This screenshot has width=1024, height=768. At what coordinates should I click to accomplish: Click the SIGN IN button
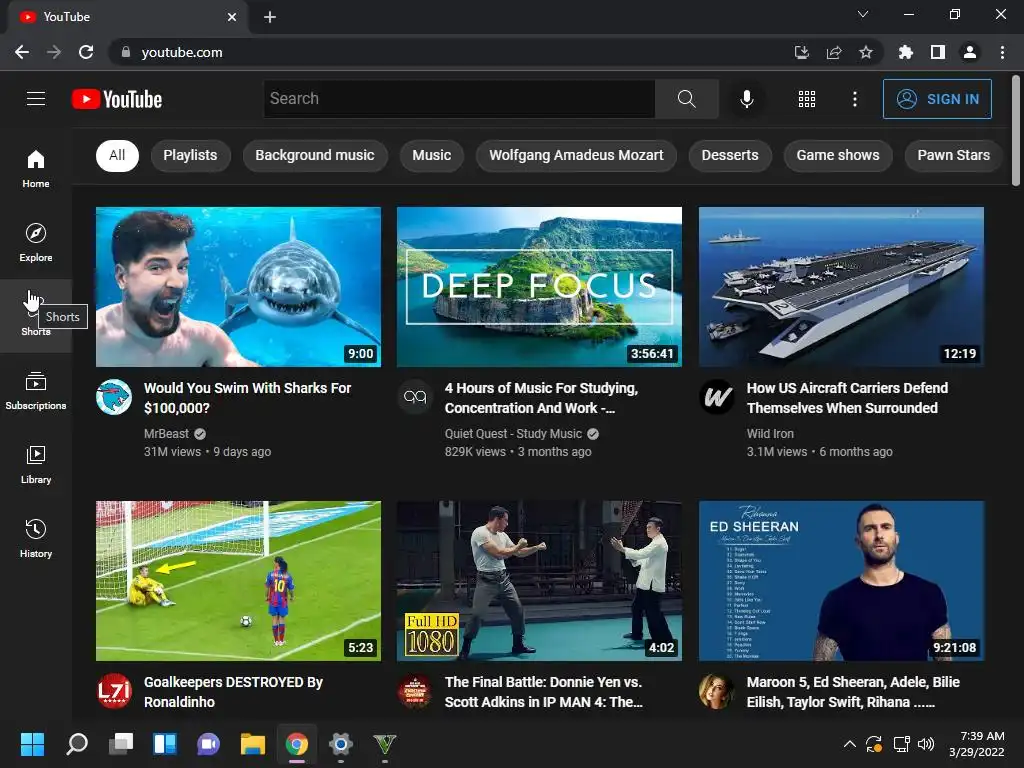tap(937, 99)
